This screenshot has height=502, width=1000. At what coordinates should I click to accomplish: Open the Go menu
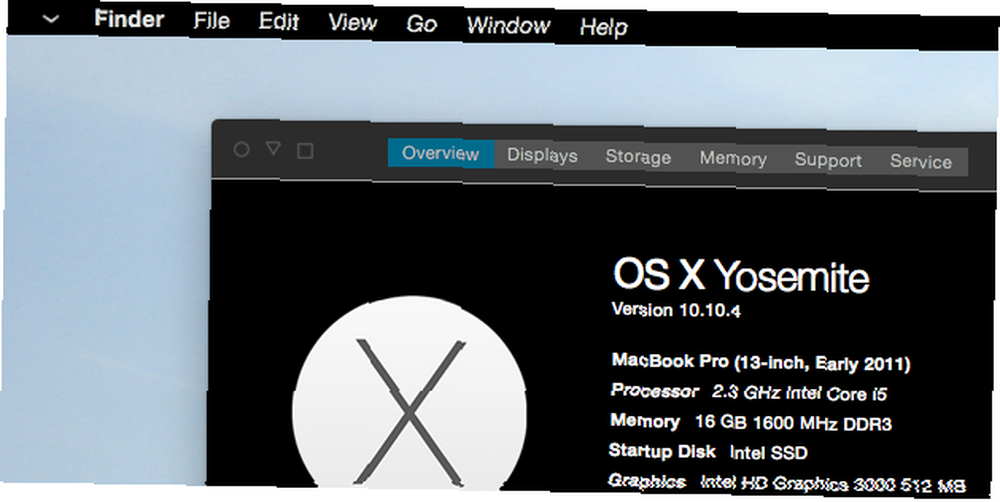point(422,24)
